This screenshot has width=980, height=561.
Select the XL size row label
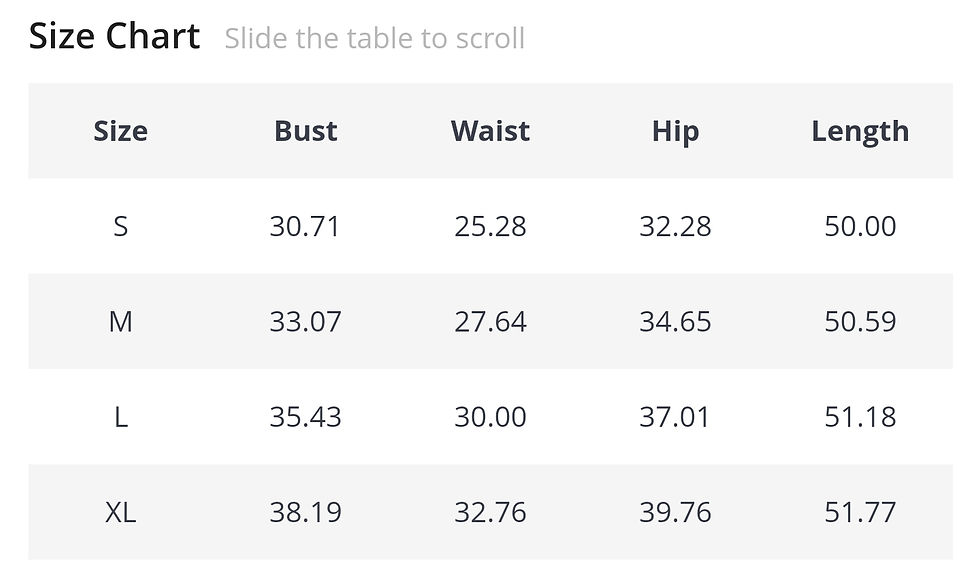point(121,512)
